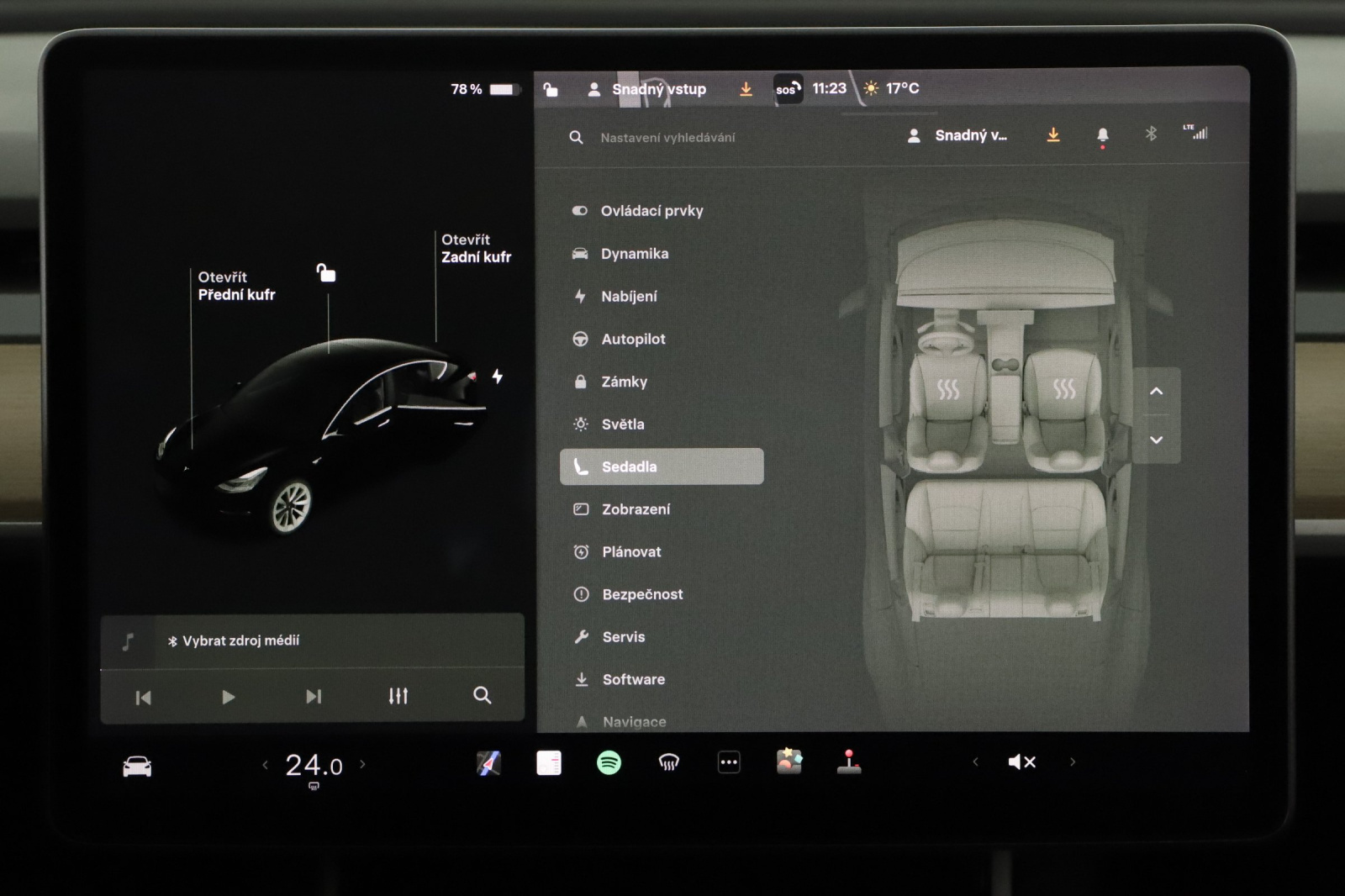Toggle the passenger seat heater

click(x=1064, y=389)
